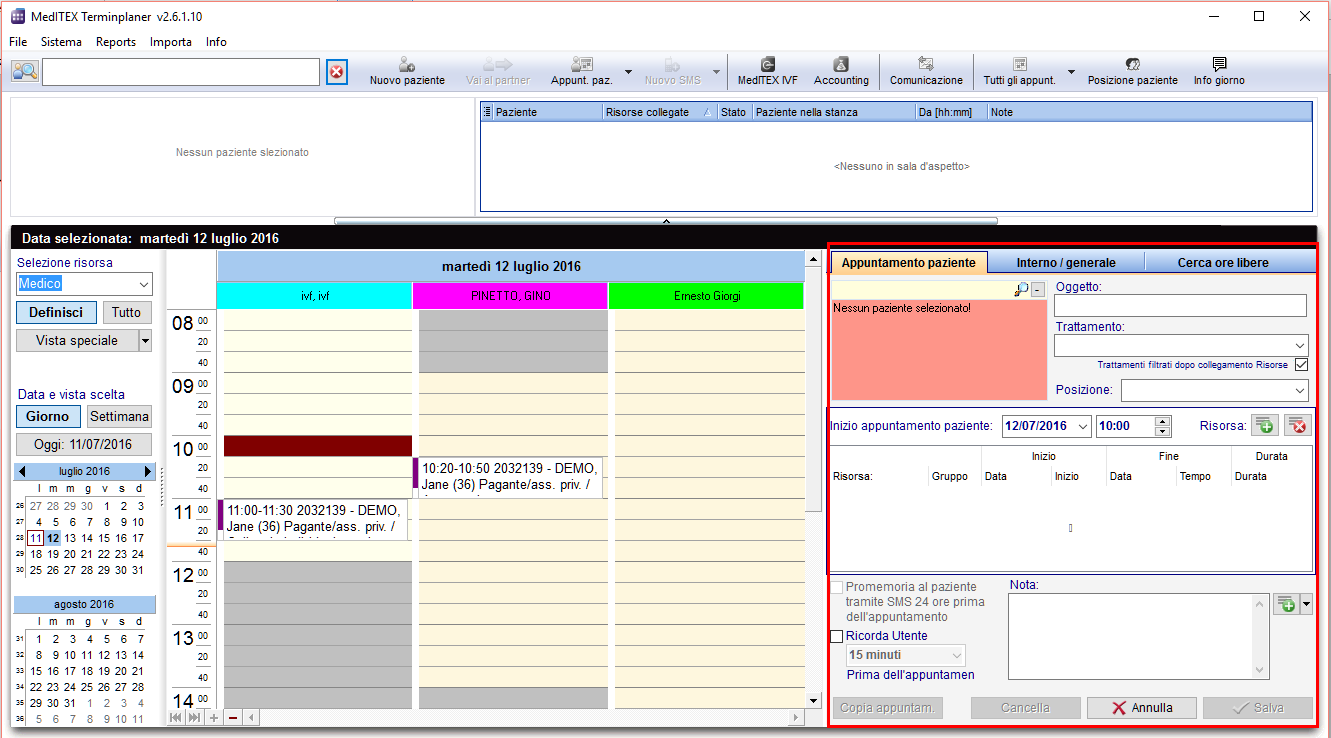Click the Tutto button

[126, 312]
